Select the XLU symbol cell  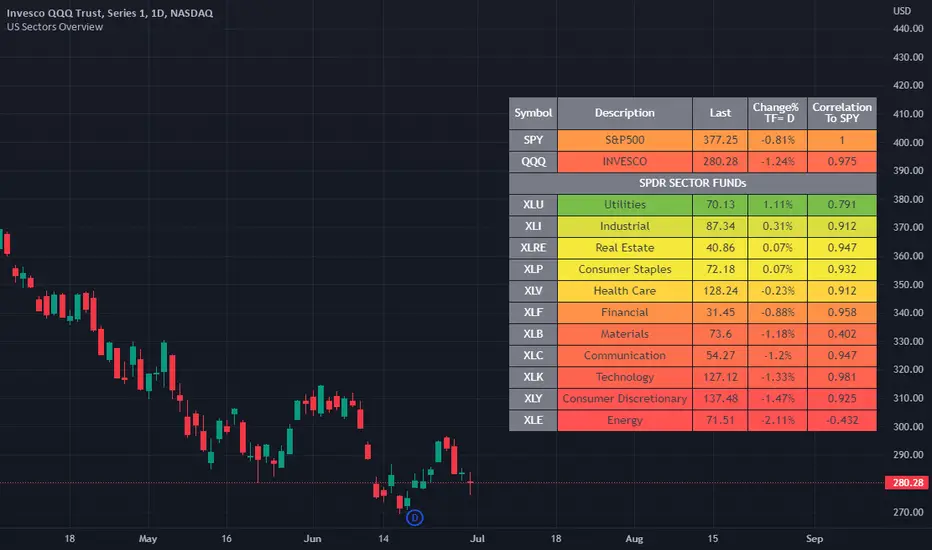point(533,205)
